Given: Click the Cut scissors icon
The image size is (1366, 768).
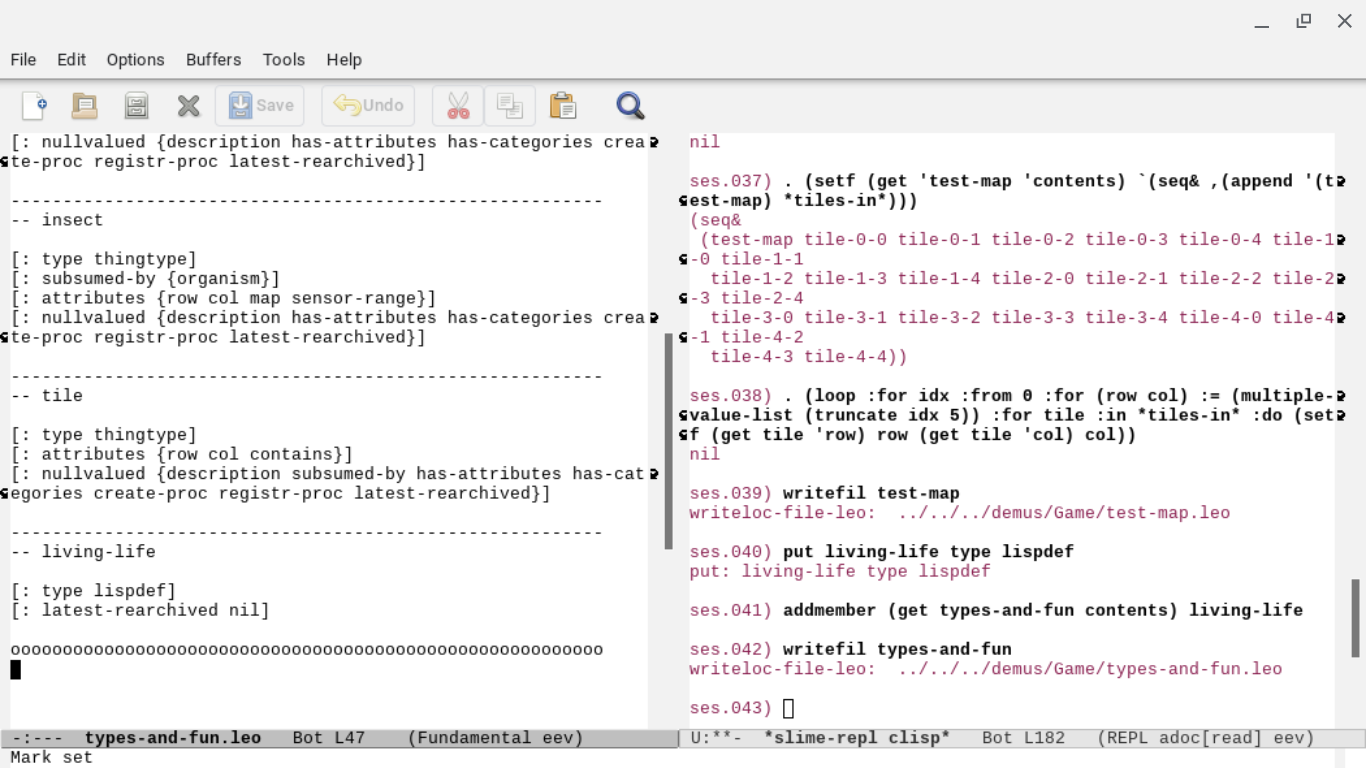Looking at the screenshot, I should (458, 105).
